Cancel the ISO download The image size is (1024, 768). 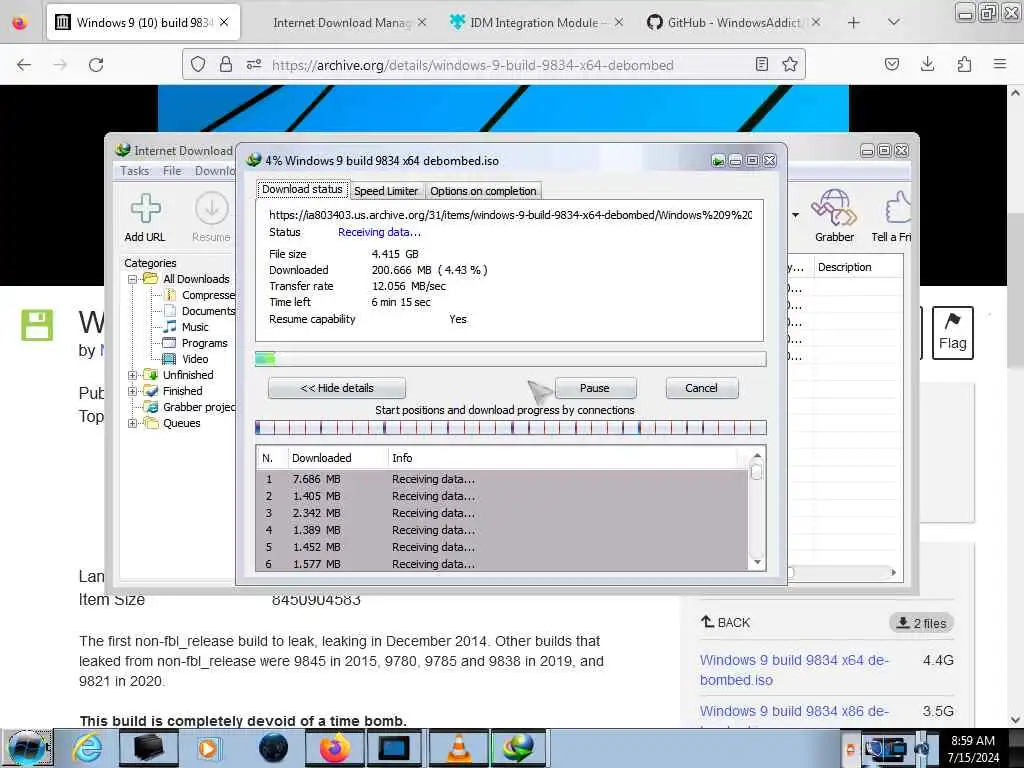[x=701, y=388]
